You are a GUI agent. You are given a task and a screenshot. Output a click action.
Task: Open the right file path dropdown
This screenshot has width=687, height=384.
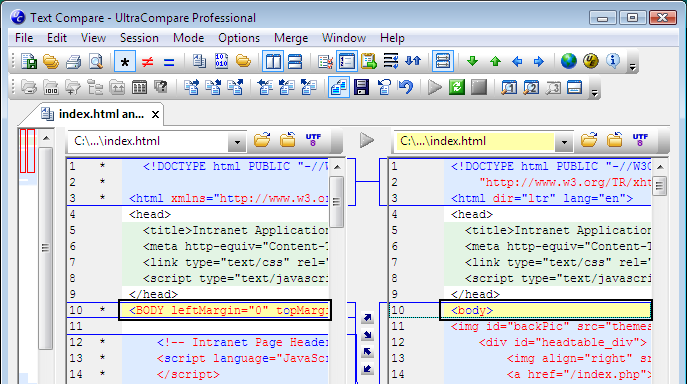tap(564, 142)
